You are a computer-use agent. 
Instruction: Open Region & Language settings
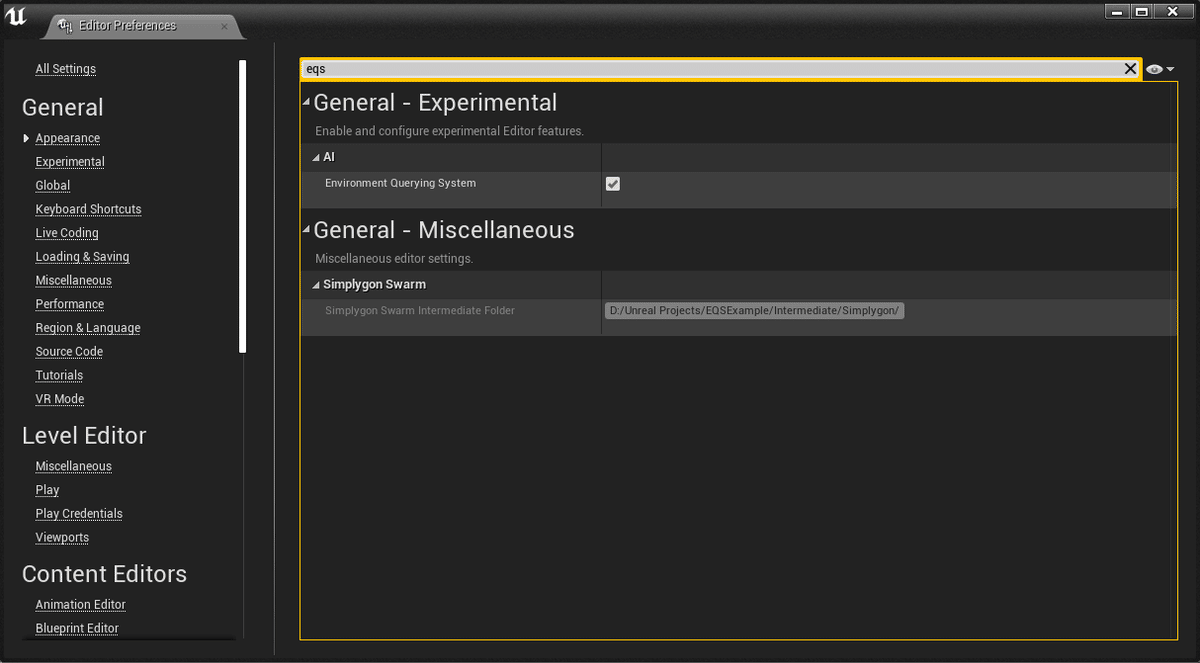click(x=88, y=328)
